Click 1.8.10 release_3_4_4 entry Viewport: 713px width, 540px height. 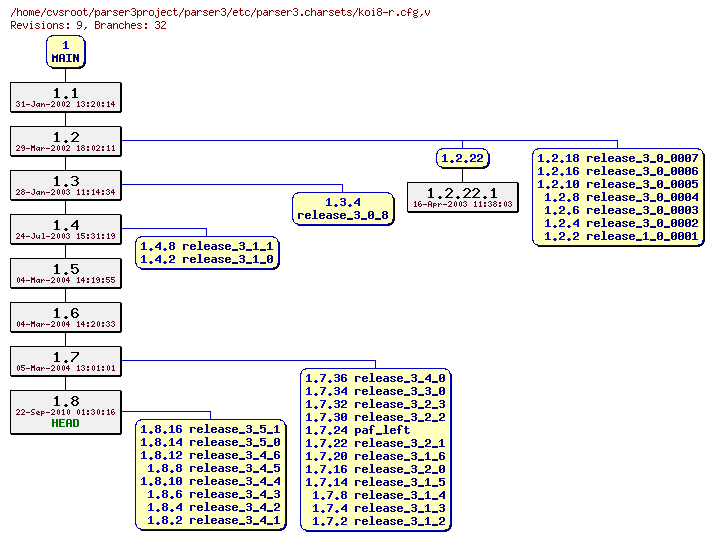(211, 481)
